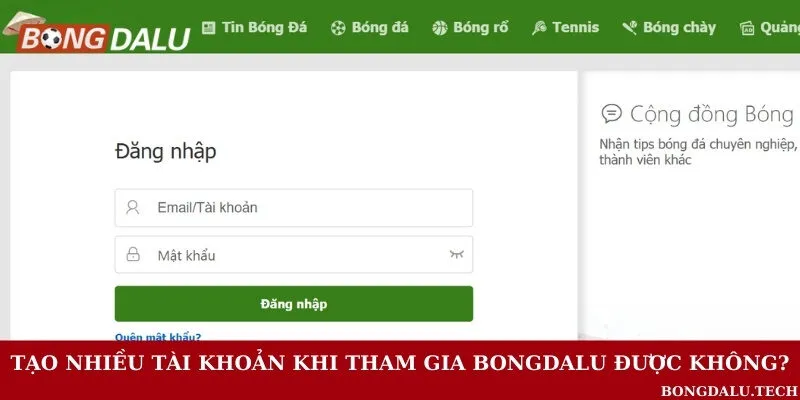Screen dimensions: 800x400
Task: Click the lock icon in the password field
Action: pos(133,254)
